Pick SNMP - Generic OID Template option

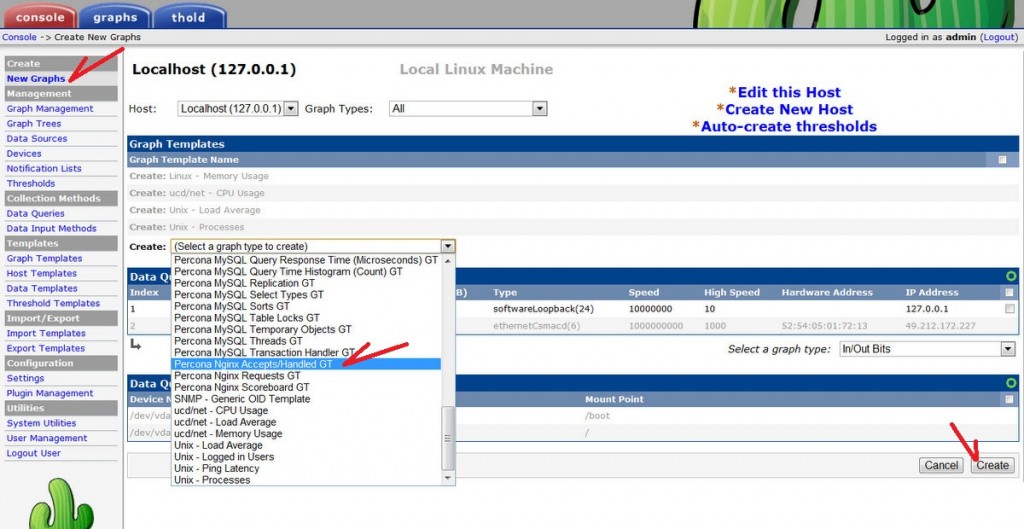pos(242,399)
